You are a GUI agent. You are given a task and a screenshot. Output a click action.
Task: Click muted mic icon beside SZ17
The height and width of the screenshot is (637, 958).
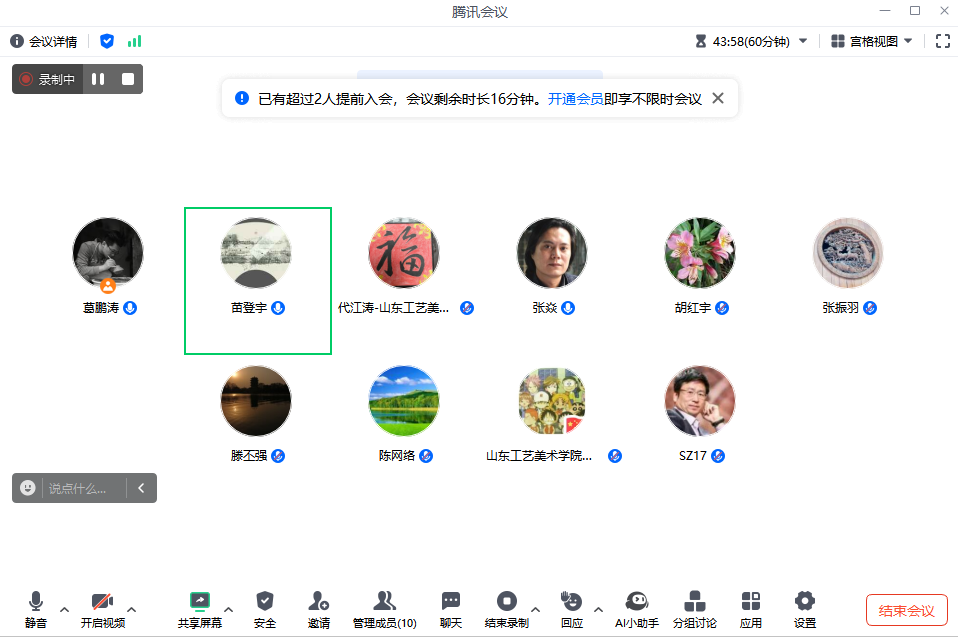pyautogui.click(x=718, y=456)
